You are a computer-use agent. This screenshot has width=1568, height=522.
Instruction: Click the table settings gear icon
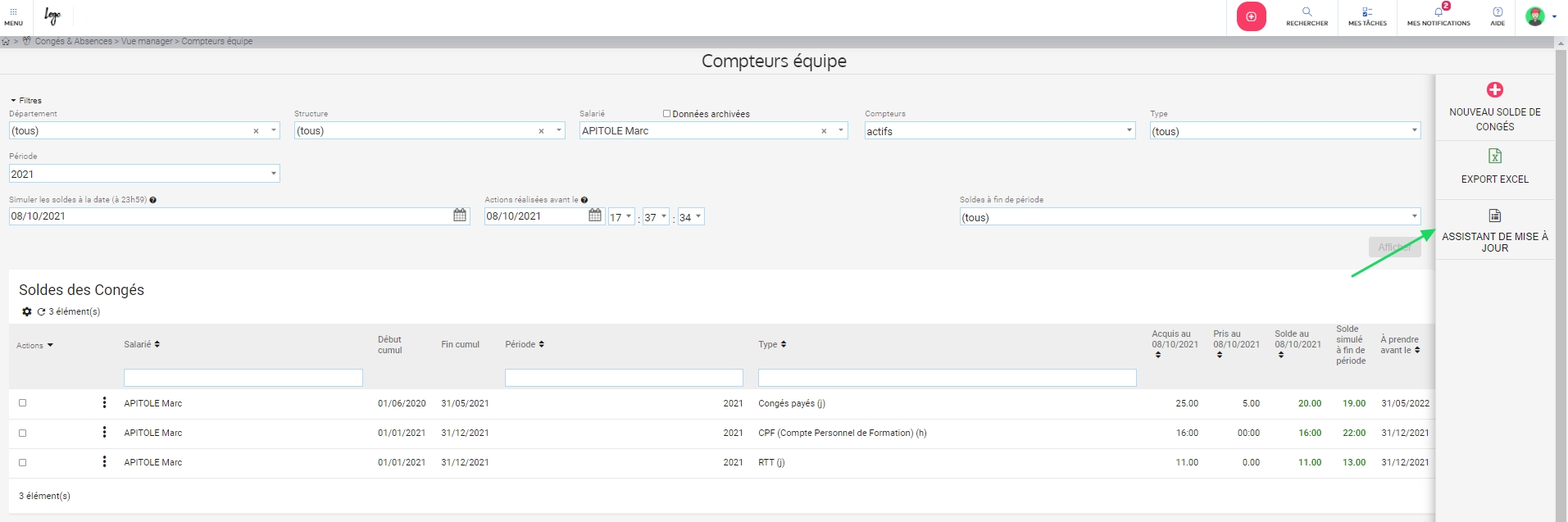27,311
